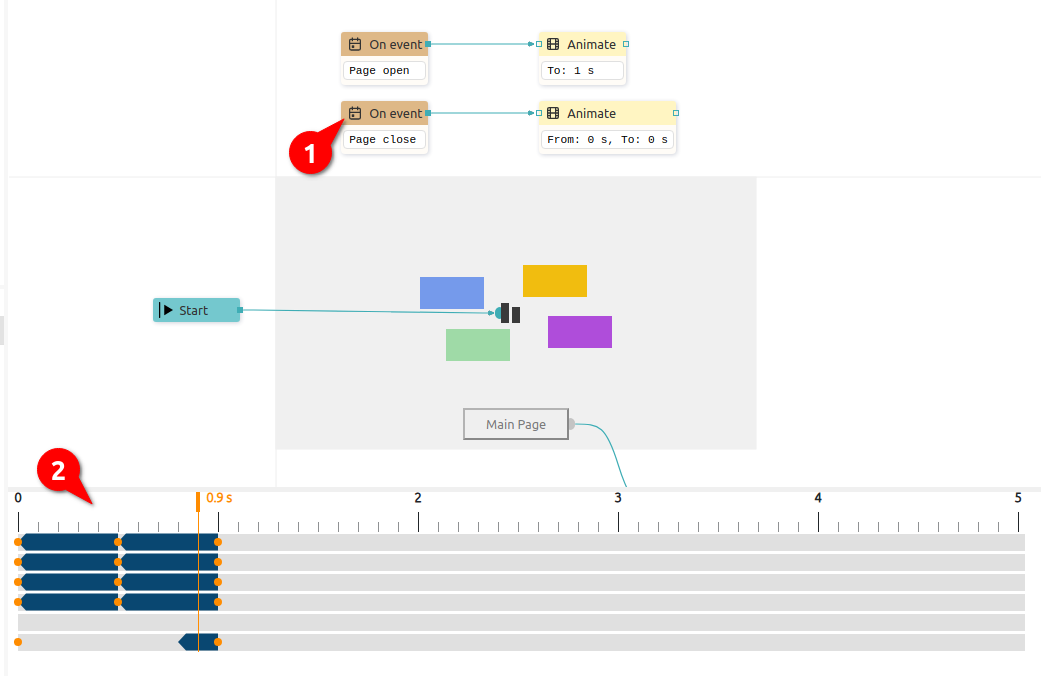
Task: Select first track's middle keyframe dot
Action: click(118, 543)
